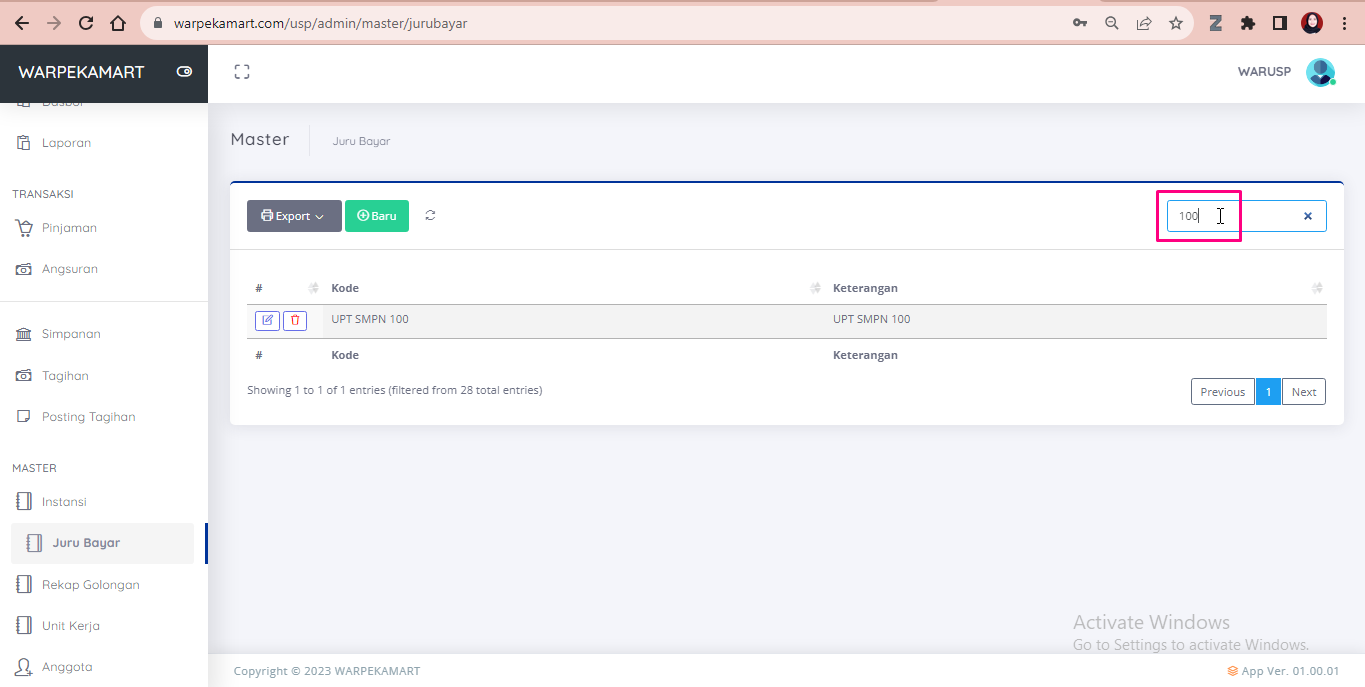Click the address bar URL
The image size is (1365, 687).
click(320, 23)
